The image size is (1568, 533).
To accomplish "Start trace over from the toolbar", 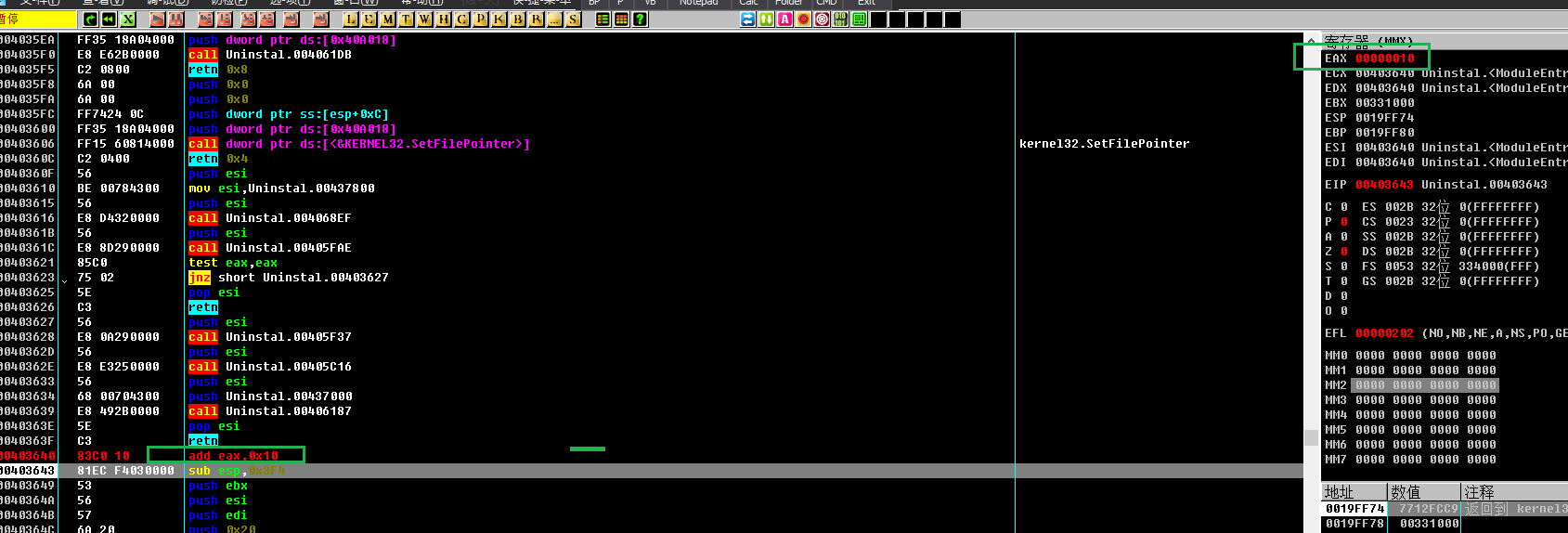I will click(267, 19).
